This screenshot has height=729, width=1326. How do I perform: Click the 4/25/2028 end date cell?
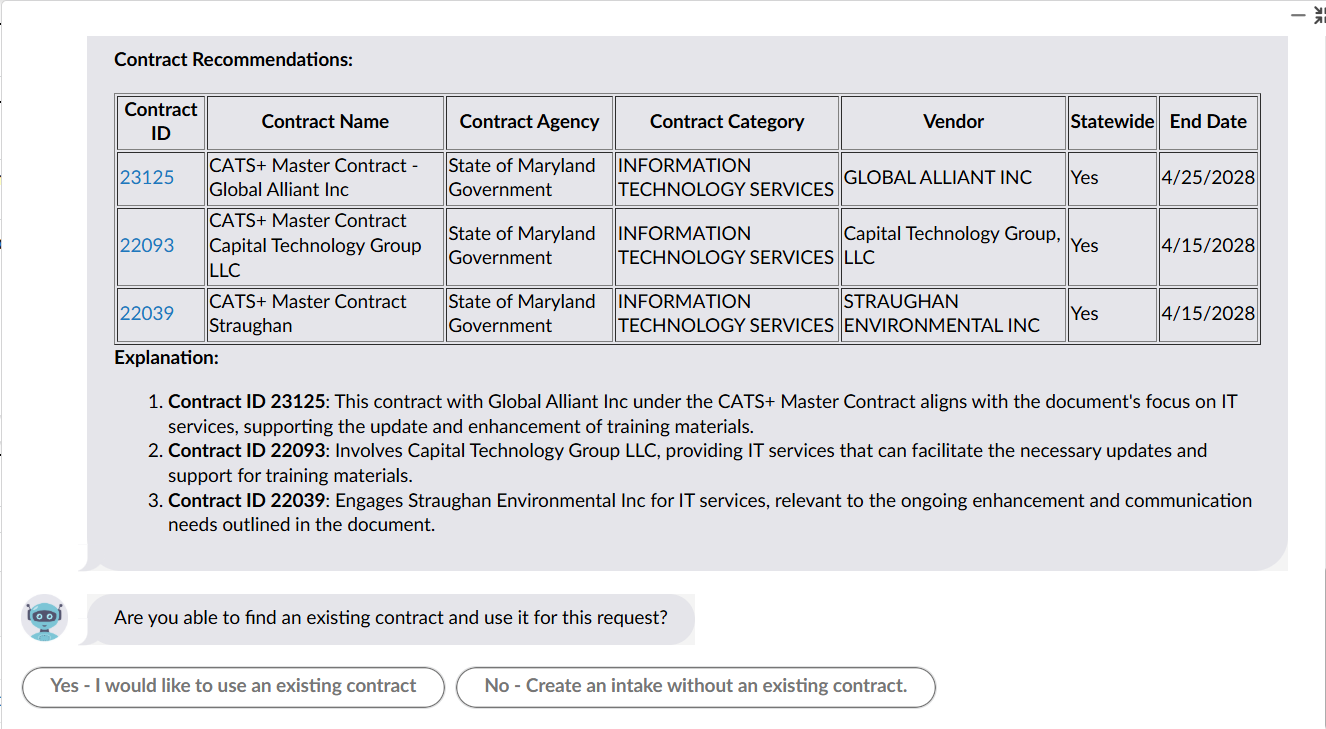1208,178
